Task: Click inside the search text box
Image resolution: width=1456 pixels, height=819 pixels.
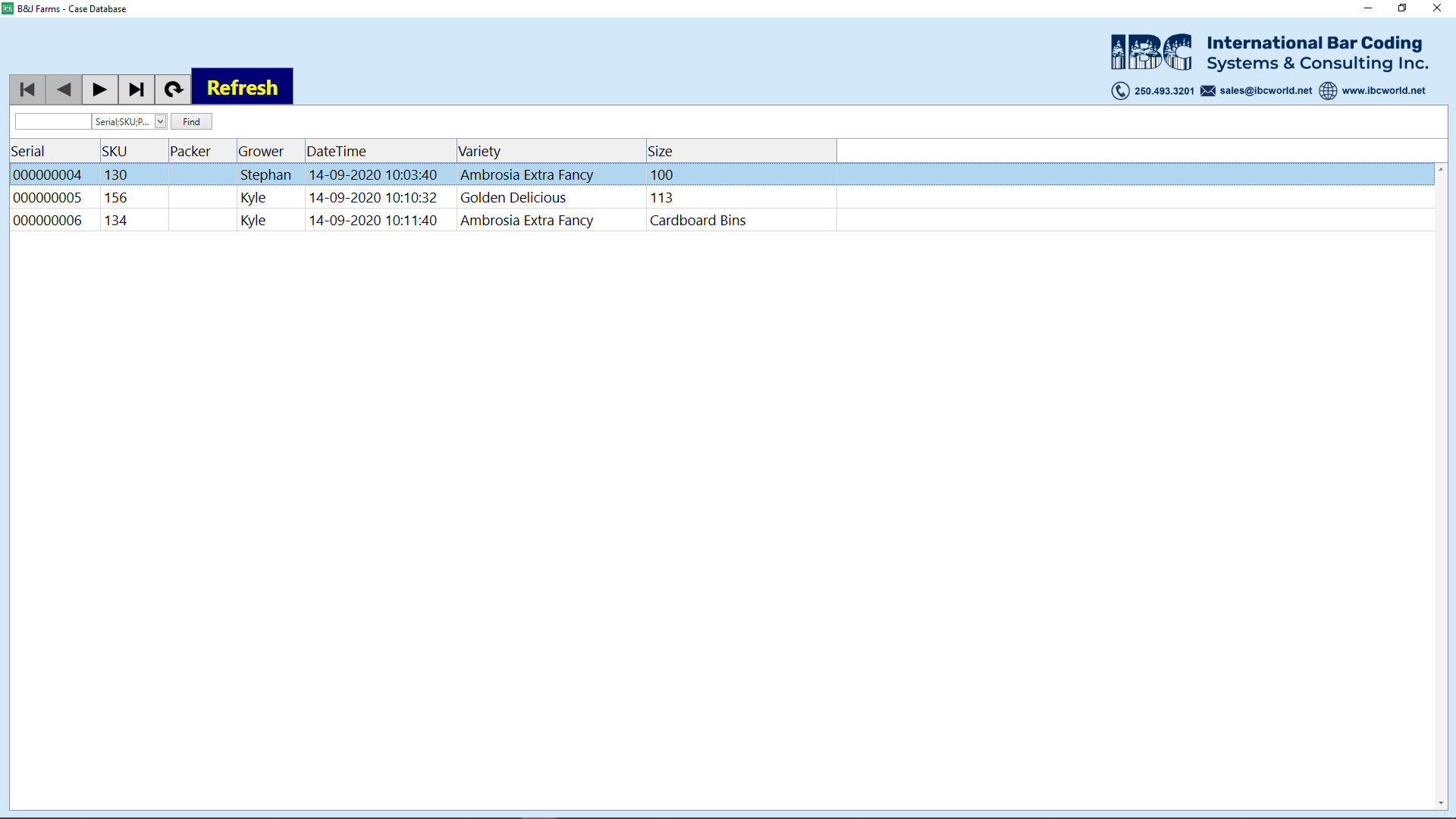Action: click(x=52, y=121)
